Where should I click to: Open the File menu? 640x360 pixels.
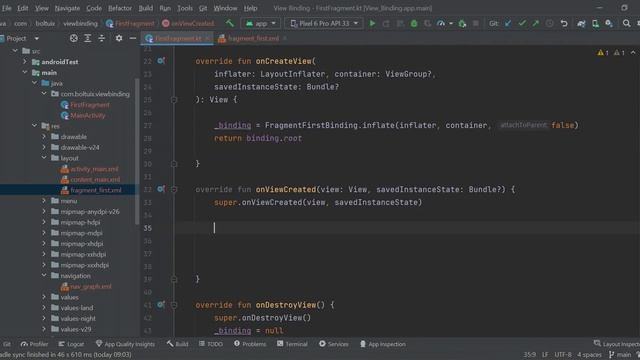click(7, 8)
